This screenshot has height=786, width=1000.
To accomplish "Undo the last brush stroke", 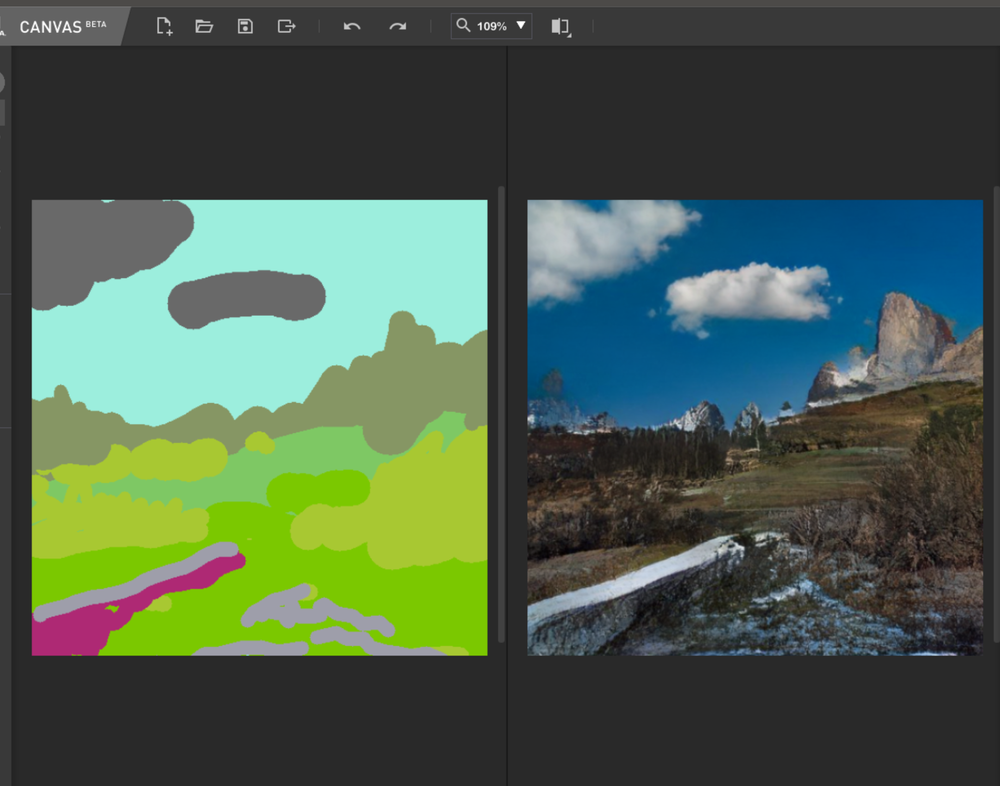I will 351,26.
